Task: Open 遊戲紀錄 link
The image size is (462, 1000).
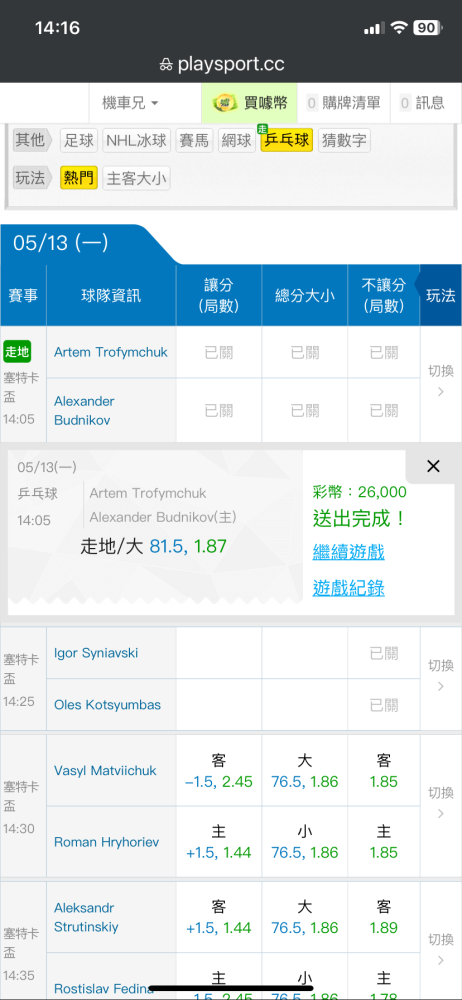Action: 348,587
